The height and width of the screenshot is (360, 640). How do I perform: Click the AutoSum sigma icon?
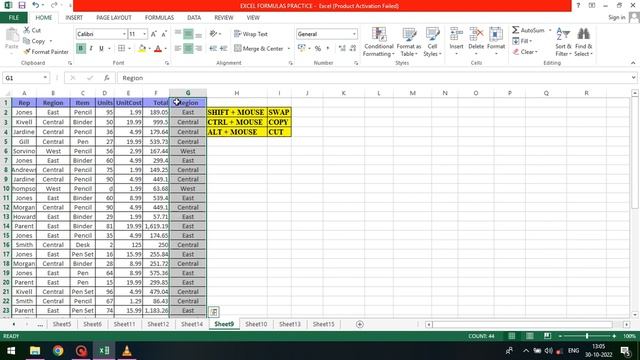tap(516, 30)
